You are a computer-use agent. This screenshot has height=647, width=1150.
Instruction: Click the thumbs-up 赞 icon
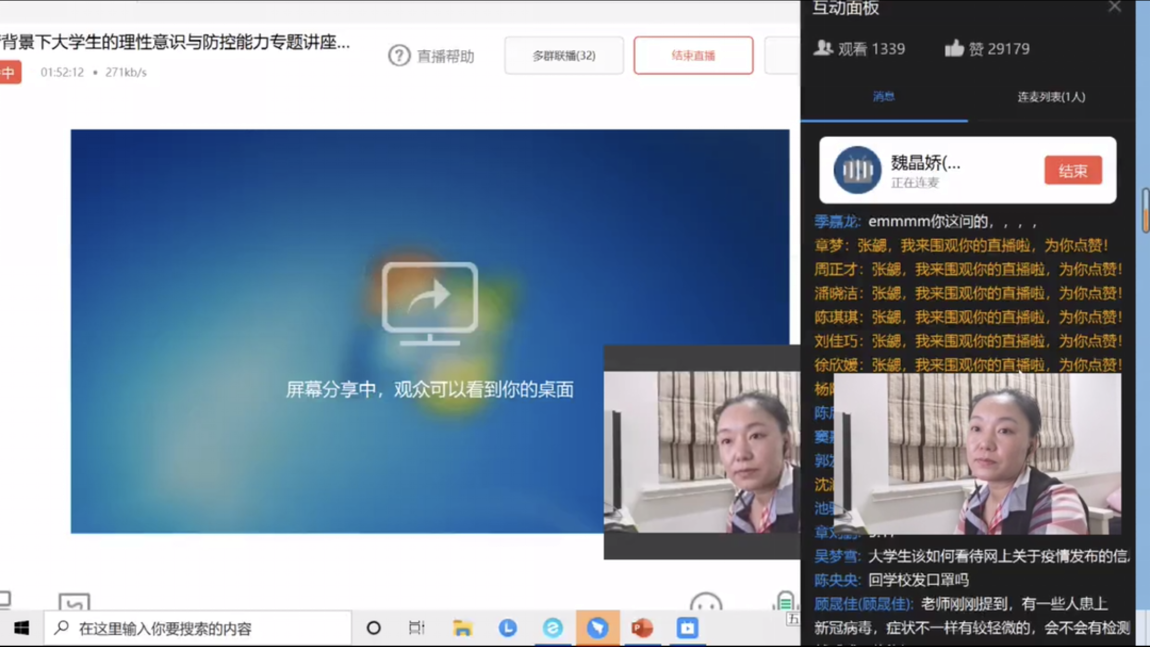coord(954,48)
